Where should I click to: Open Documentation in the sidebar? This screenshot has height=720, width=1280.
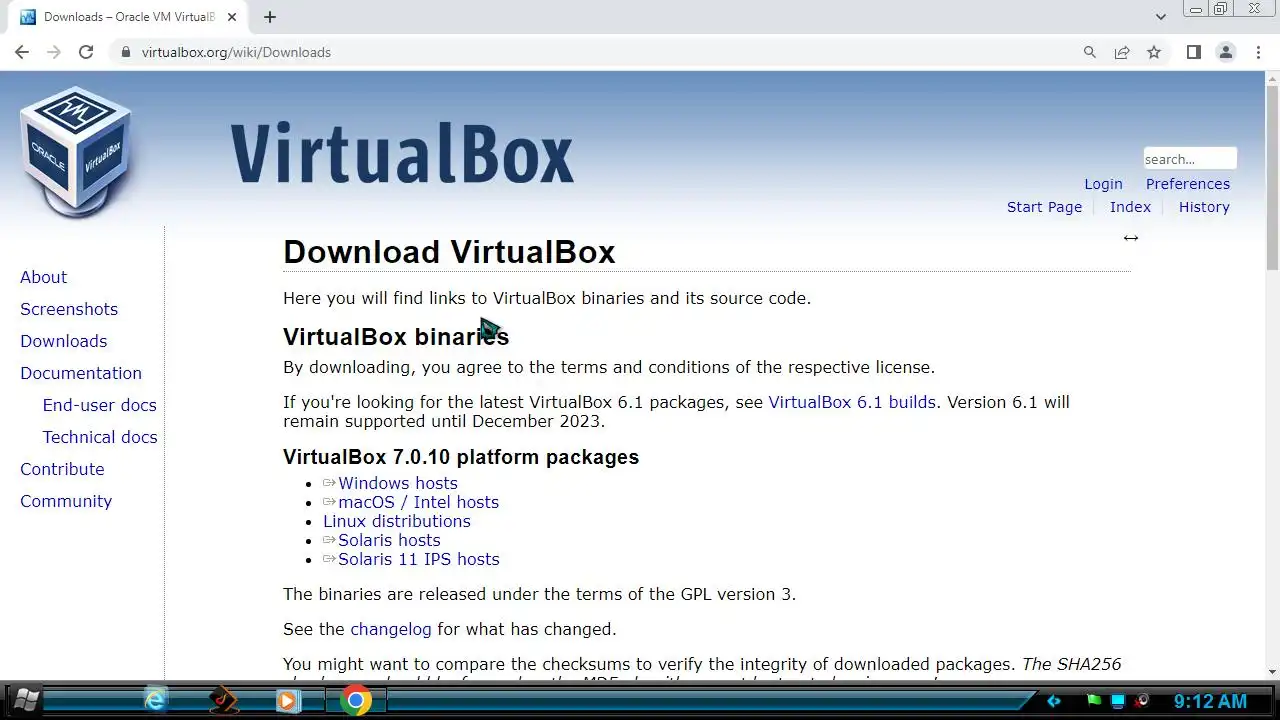coord(81,373)
